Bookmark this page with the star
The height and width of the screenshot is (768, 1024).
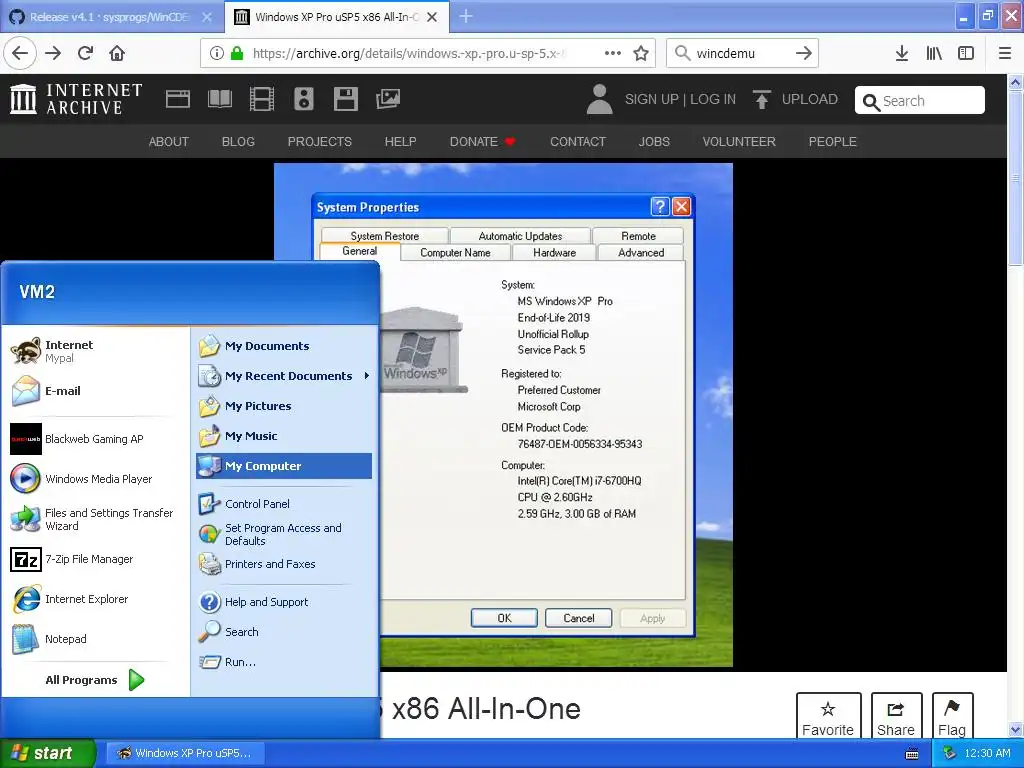coord(641,53)
